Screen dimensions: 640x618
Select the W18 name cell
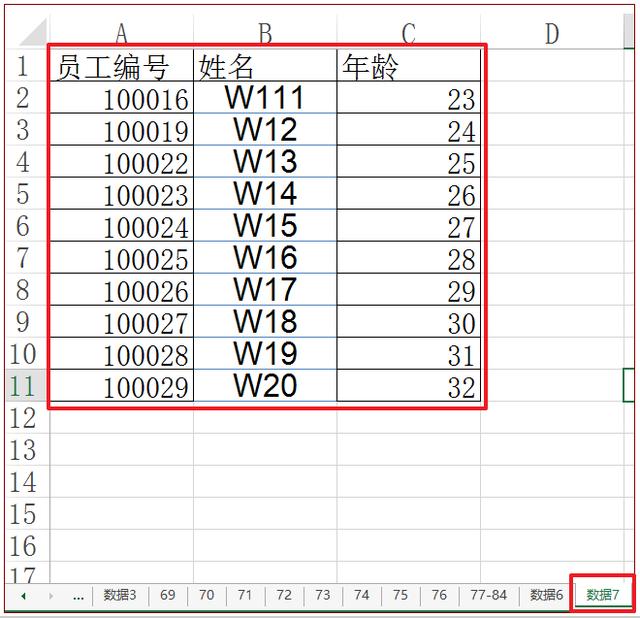265,322
